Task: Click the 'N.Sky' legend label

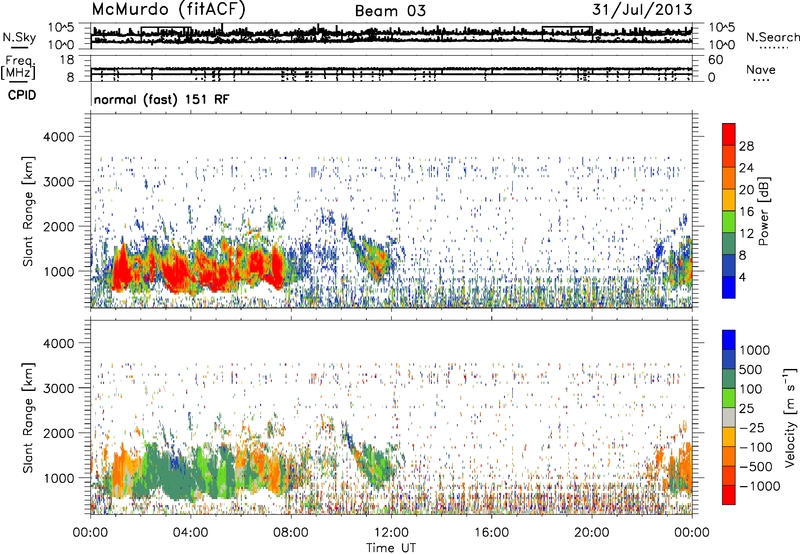Action: point(19,37)
